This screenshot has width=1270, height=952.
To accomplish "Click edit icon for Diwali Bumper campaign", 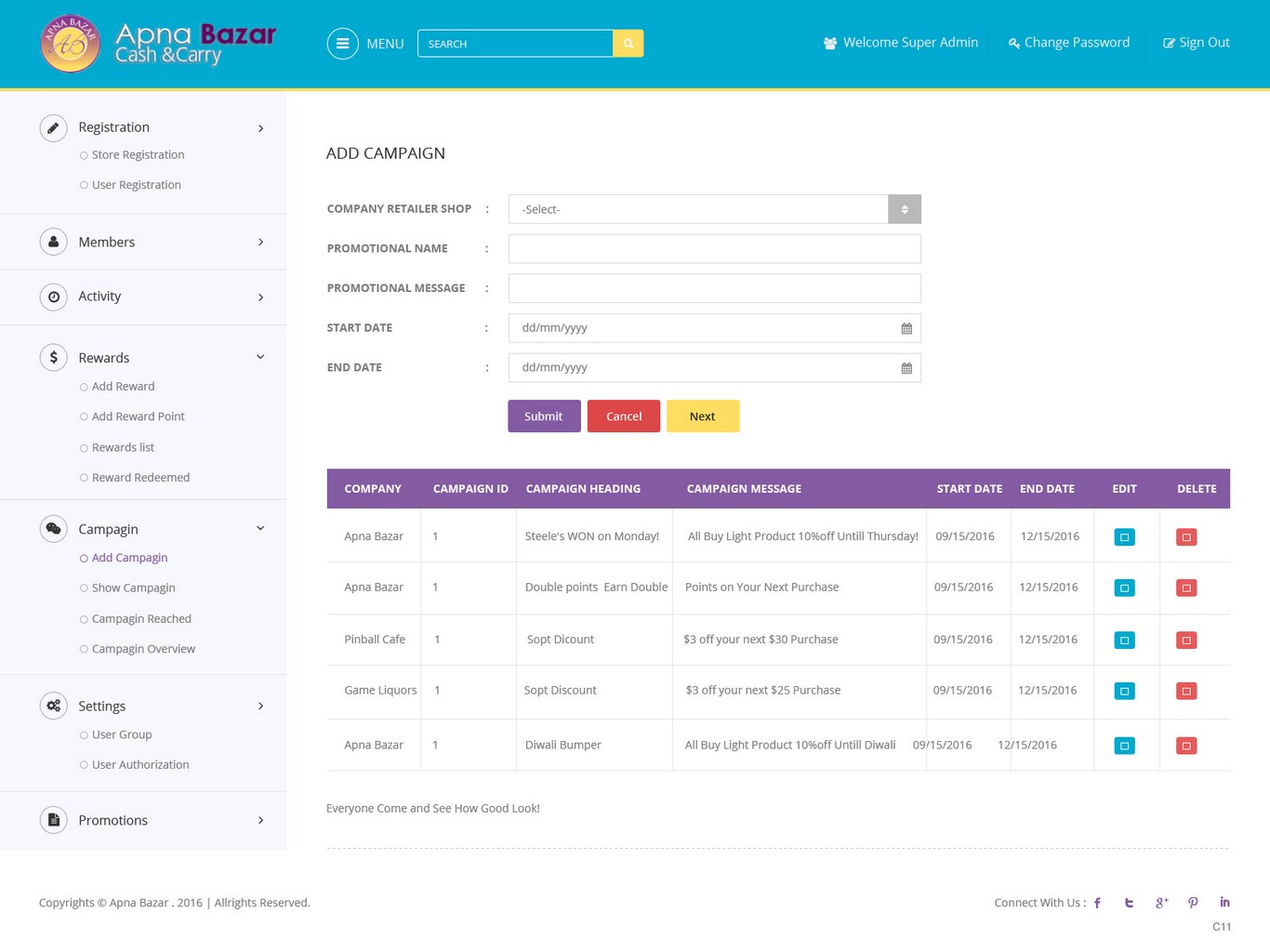I will pos(1124,746).
